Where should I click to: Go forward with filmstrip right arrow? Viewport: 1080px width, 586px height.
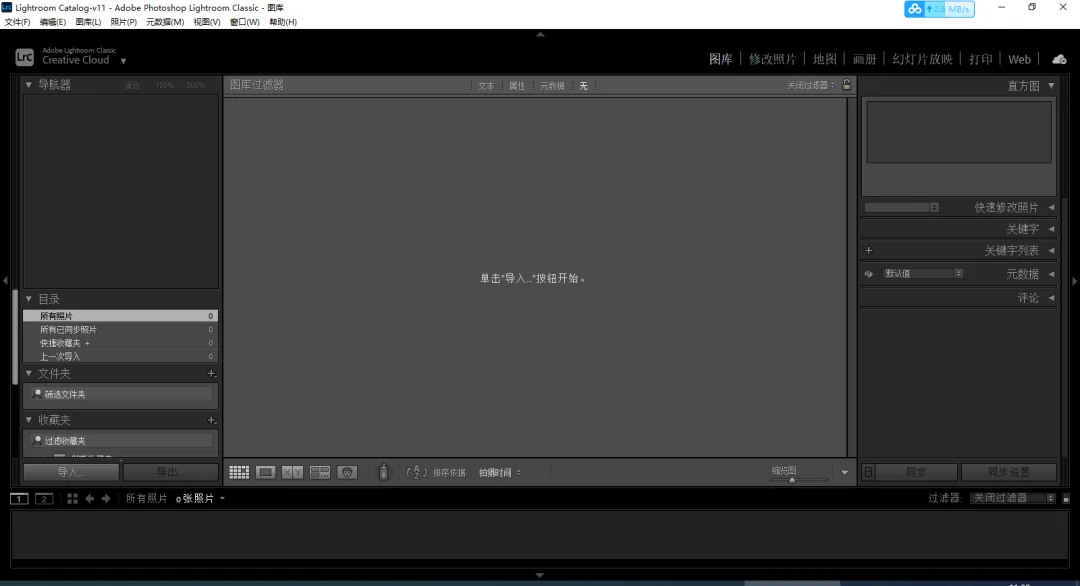[106, 499]
